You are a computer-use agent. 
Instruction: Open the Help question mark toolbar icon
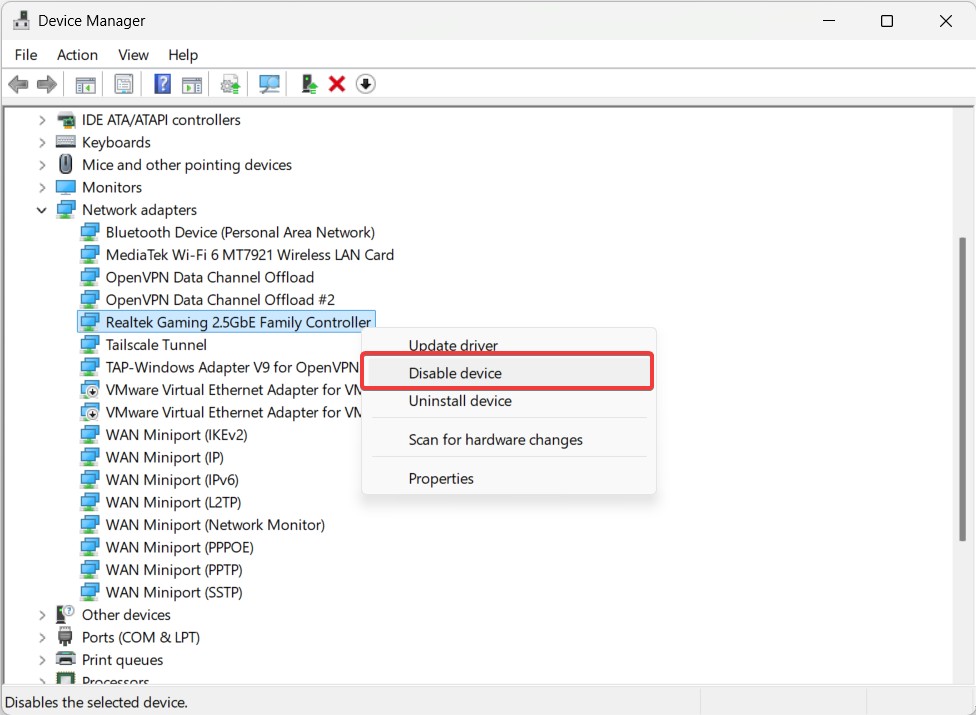click(162, 84)
